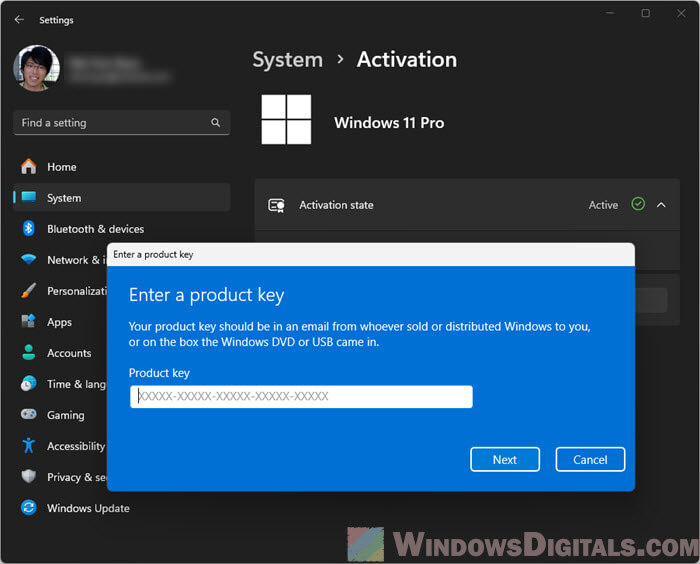Minimize the Settings window
Screen dimensions: 700x564
point(610,13)
